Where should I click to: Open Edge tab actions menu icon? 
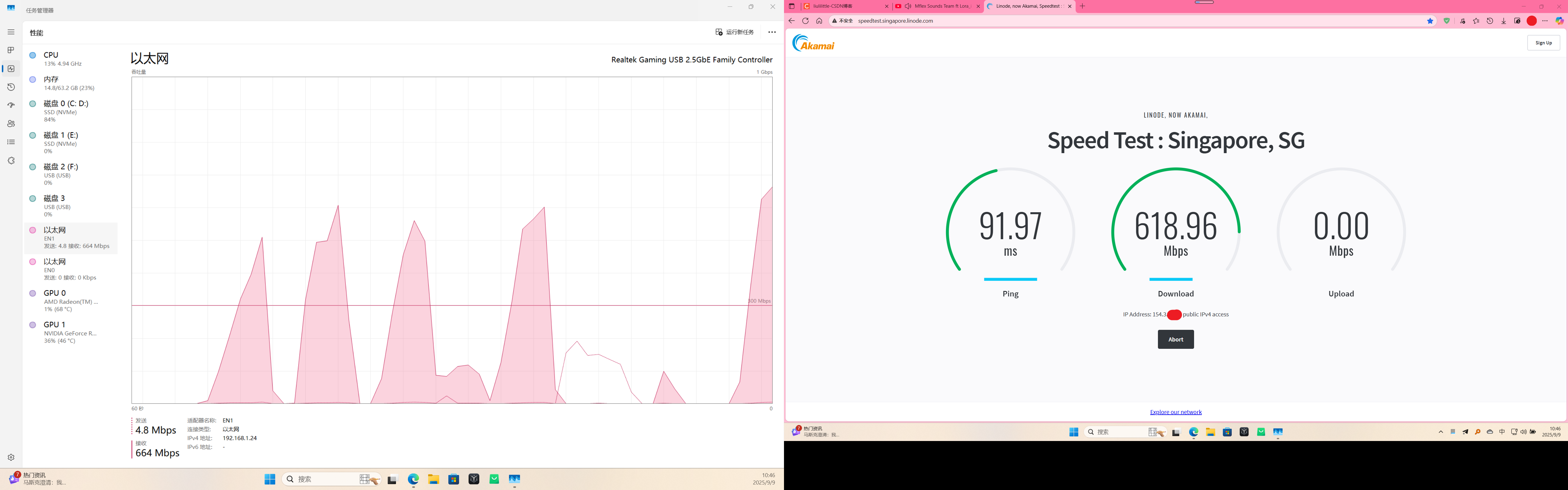pos(791,6)
